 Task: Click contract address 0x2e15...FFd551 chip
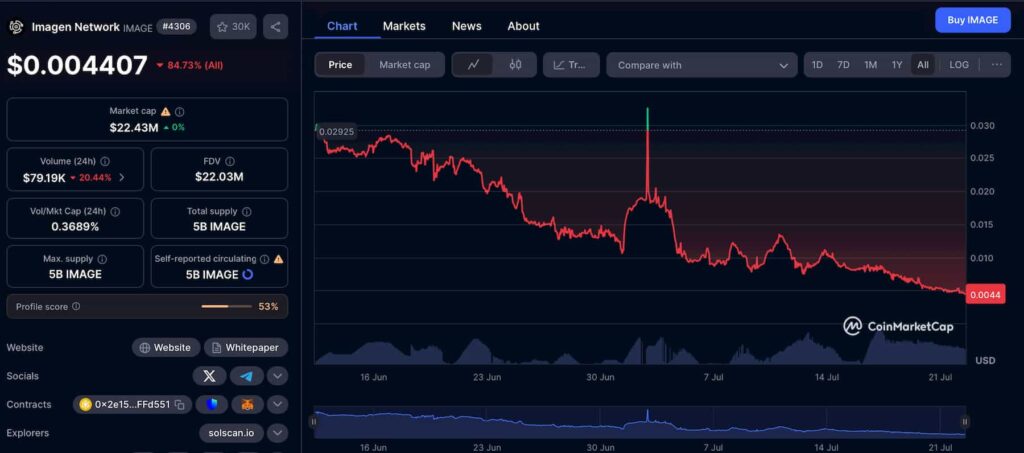point(132,405)
